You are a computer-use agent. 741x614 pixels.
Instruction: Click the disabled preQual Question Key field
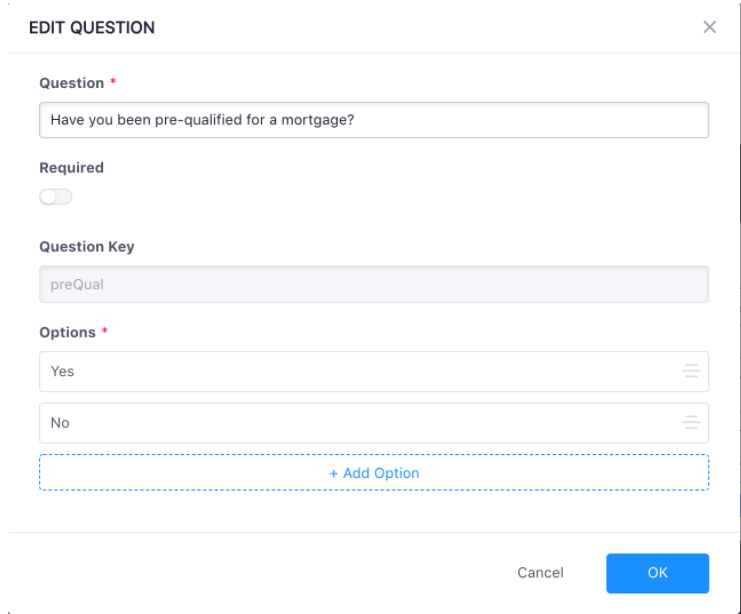[374, 284]
